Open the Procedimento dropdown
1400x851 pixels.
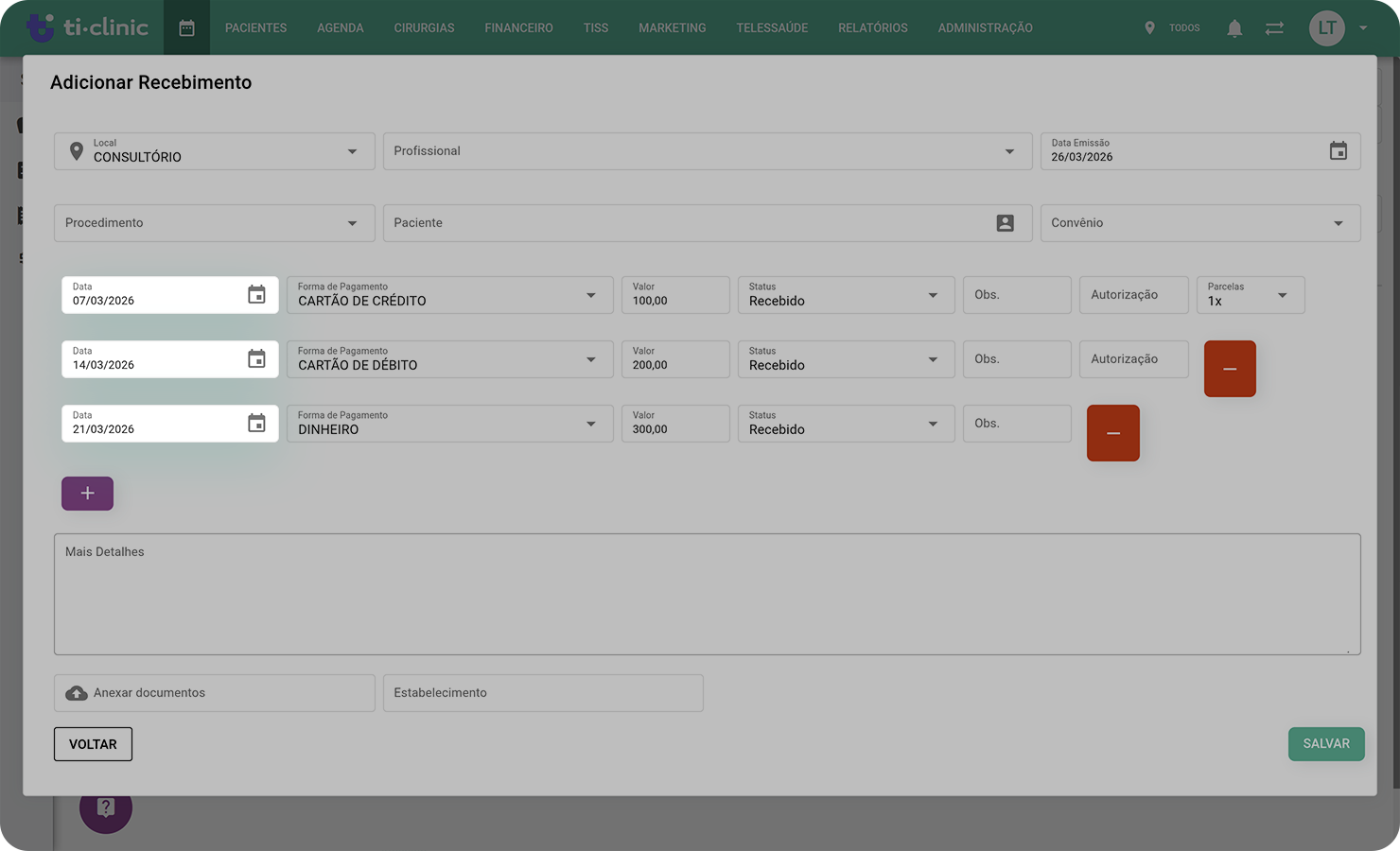pos(215,223)
